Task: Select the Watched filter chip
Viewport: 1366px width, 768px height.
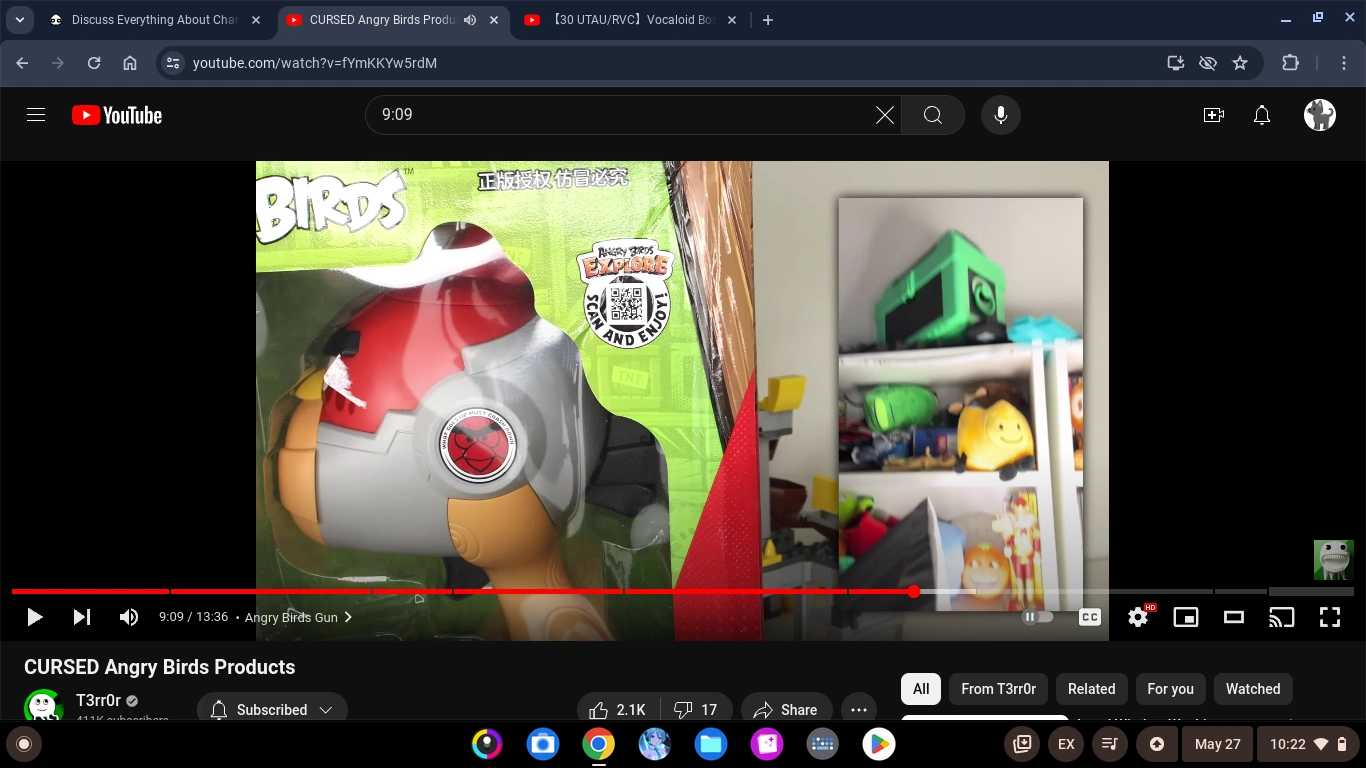Action: coord(1252,689)
